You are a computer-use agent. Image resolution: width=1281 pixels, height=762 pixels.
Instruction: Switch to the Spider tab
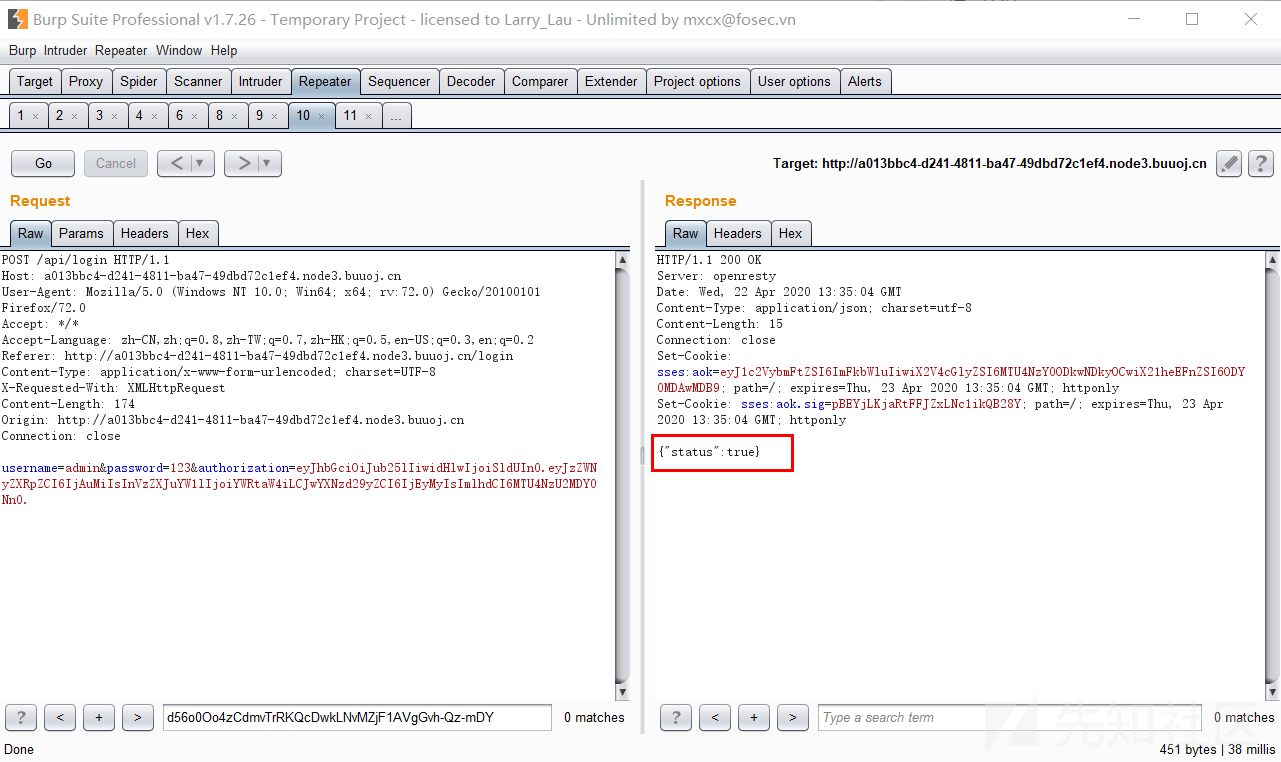coord(139,82)
